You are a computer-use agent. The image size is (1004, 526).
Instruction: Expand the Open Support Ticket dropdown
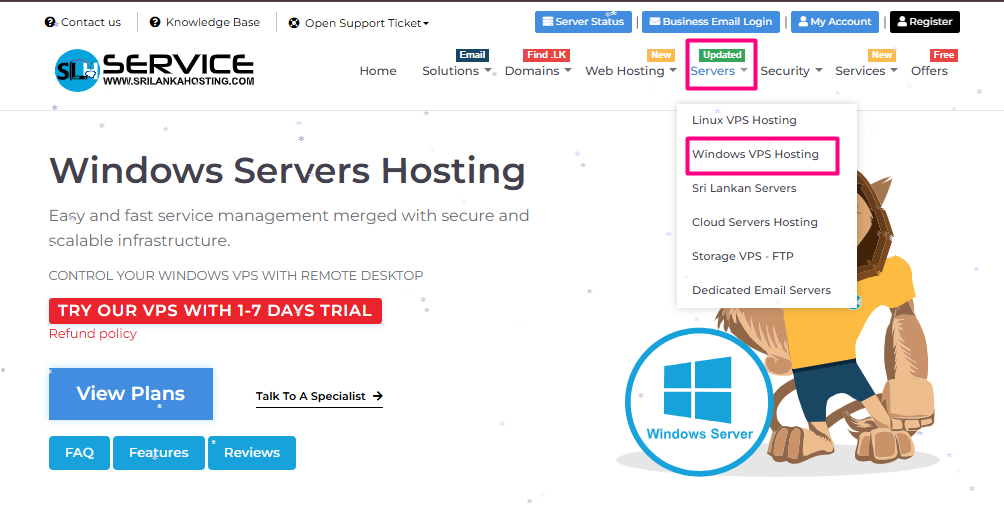tap(359, 23)
